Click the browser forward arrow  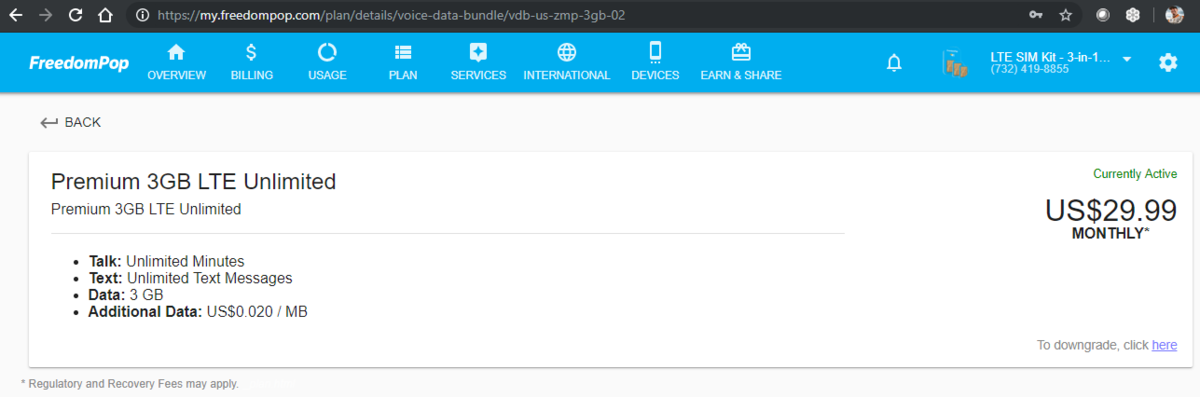click(45, 16)
